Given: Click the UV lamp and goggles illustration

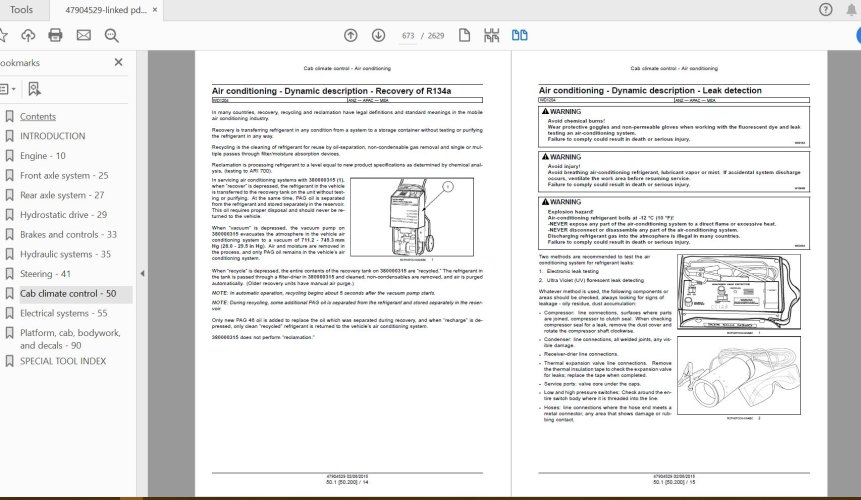Looking at the screenshot, I should coord(739,375).
